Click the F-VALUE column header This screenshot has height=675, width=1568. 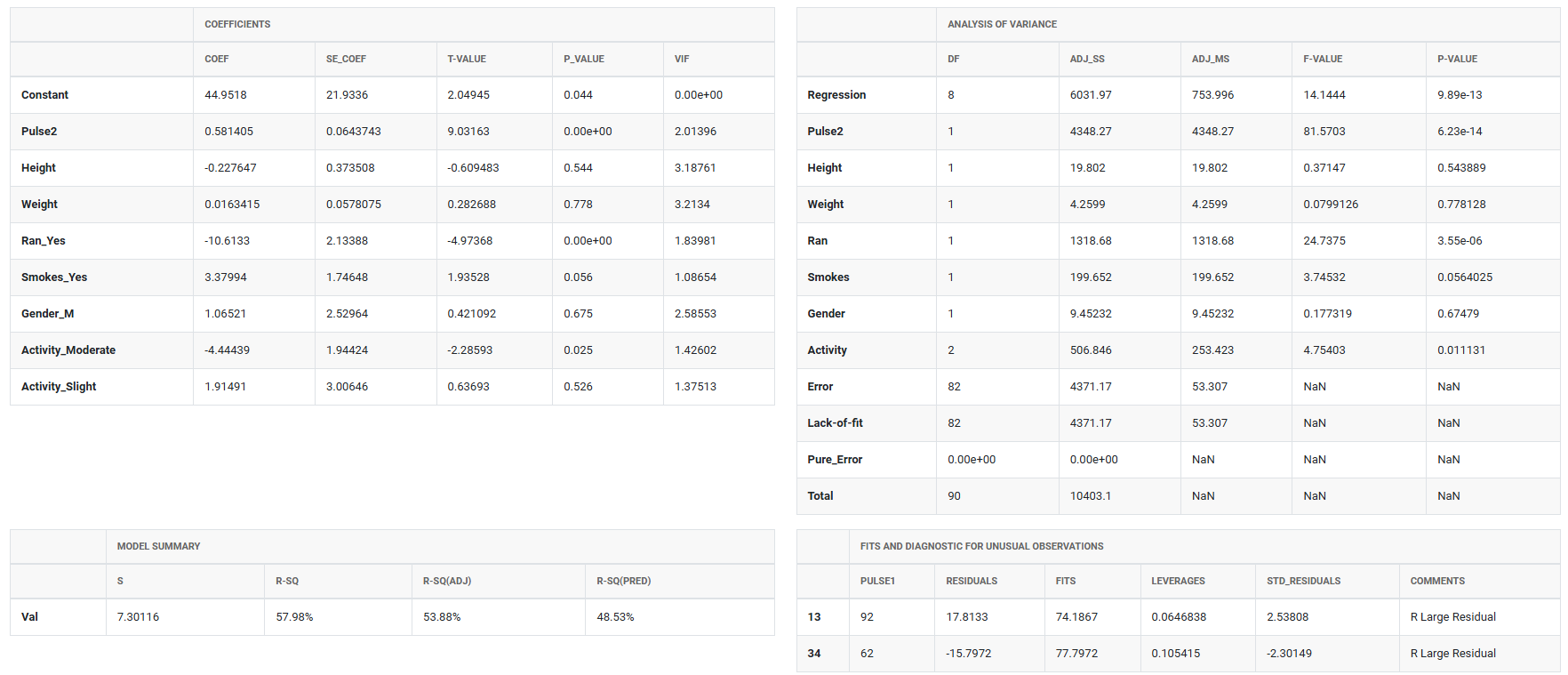[x=1323, y=59]
